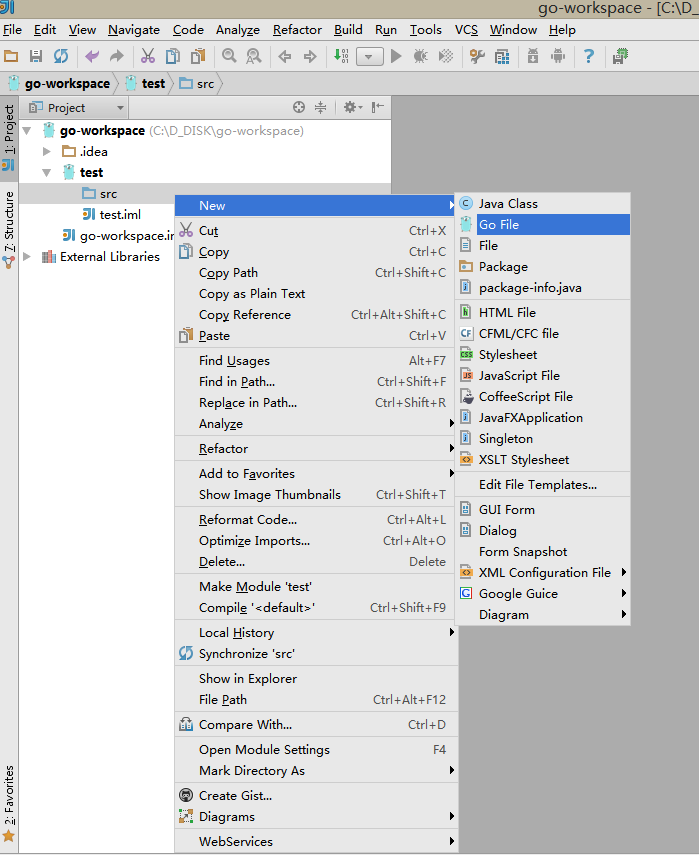699x855 pixels.
Task: Expand Google Guice submenu
Action: pos(543,594)
